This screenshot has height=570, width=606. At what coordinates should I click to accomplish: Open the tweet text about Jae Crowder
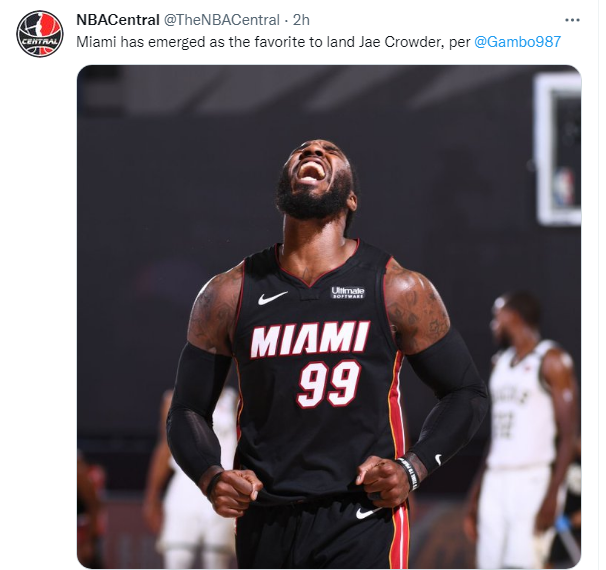(273, 42)
